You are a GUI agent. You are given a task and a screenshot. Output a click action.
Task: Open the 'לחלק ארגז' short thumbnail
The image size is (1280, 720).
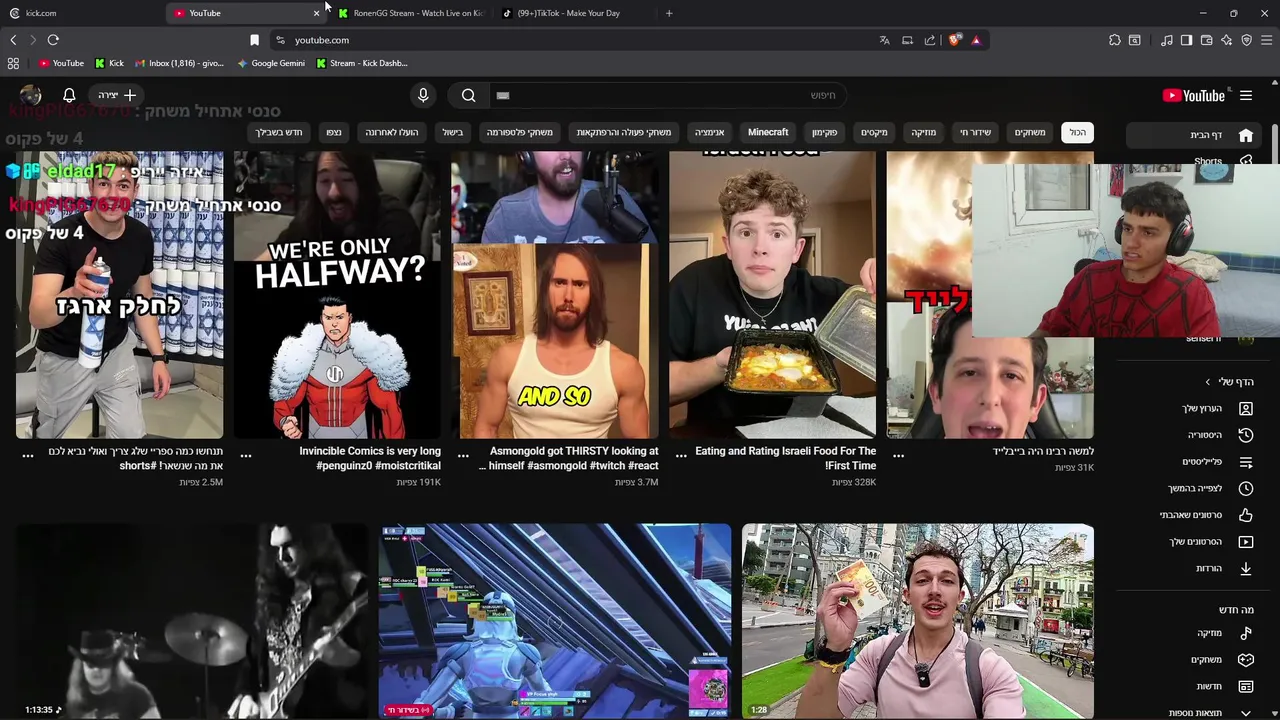[x=119, y=294]
